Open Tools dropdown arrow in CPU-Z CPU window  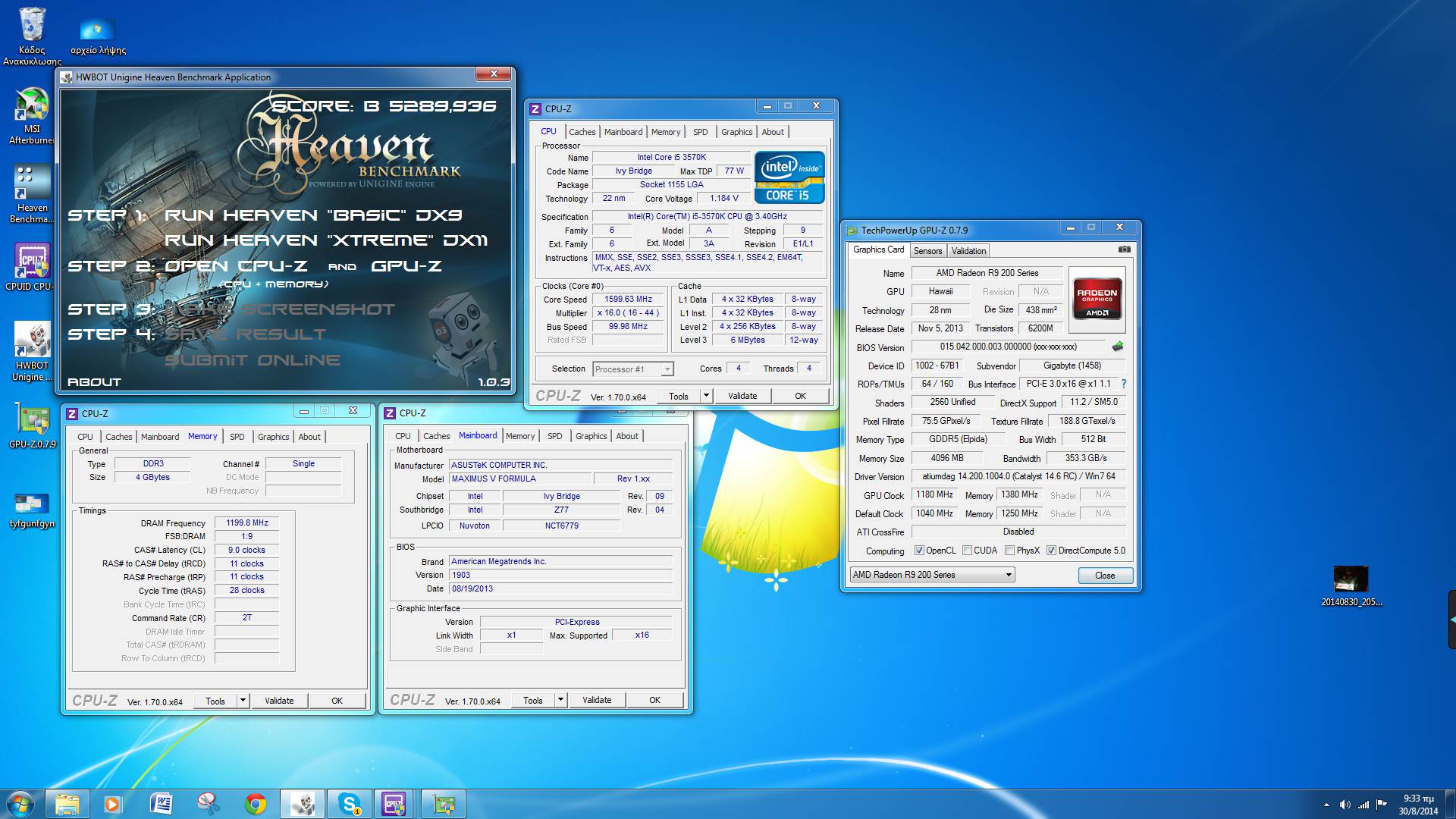pos(706,395)
